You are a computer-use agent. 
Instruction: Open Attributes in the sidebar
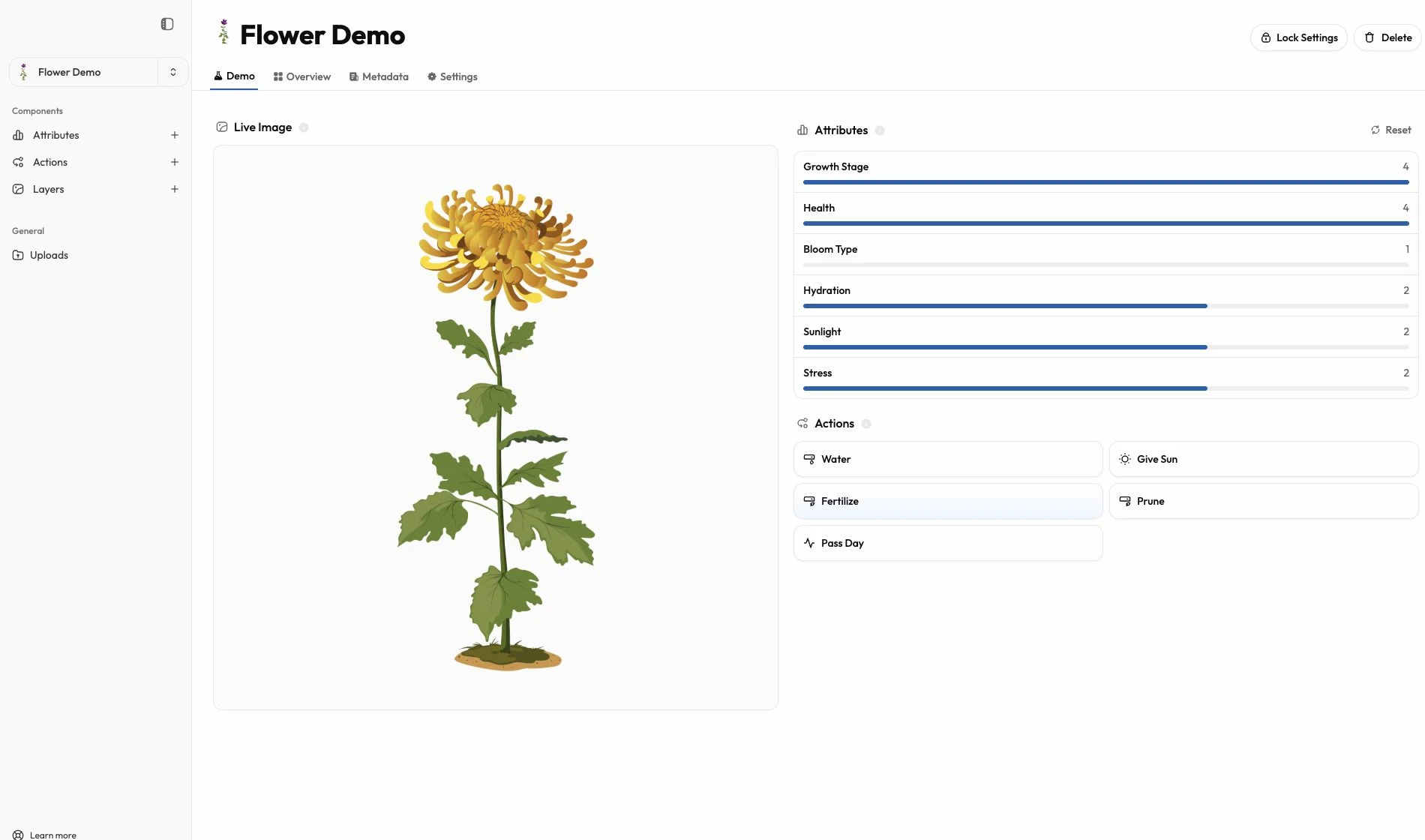pos(56,135)
